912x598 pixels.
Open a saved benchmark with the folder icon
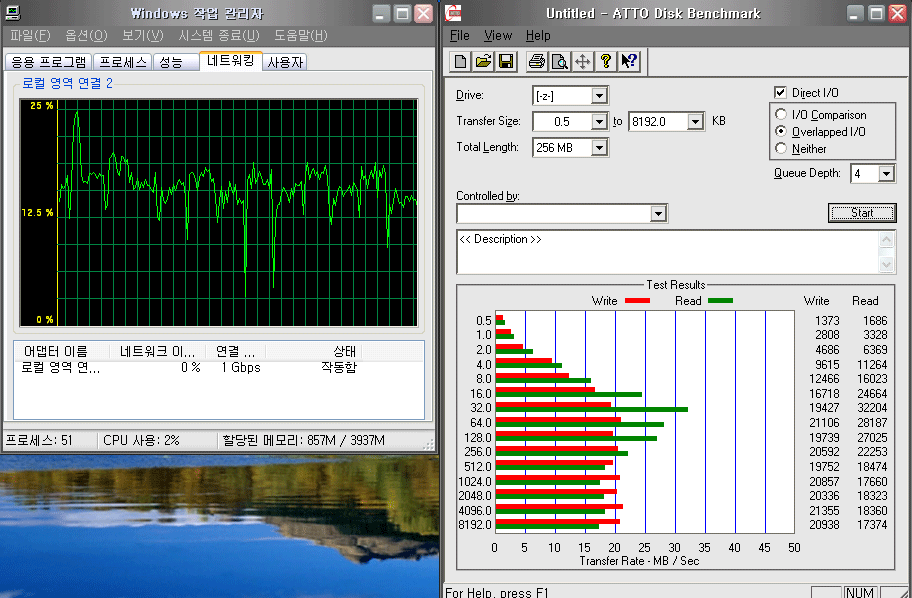483,61
